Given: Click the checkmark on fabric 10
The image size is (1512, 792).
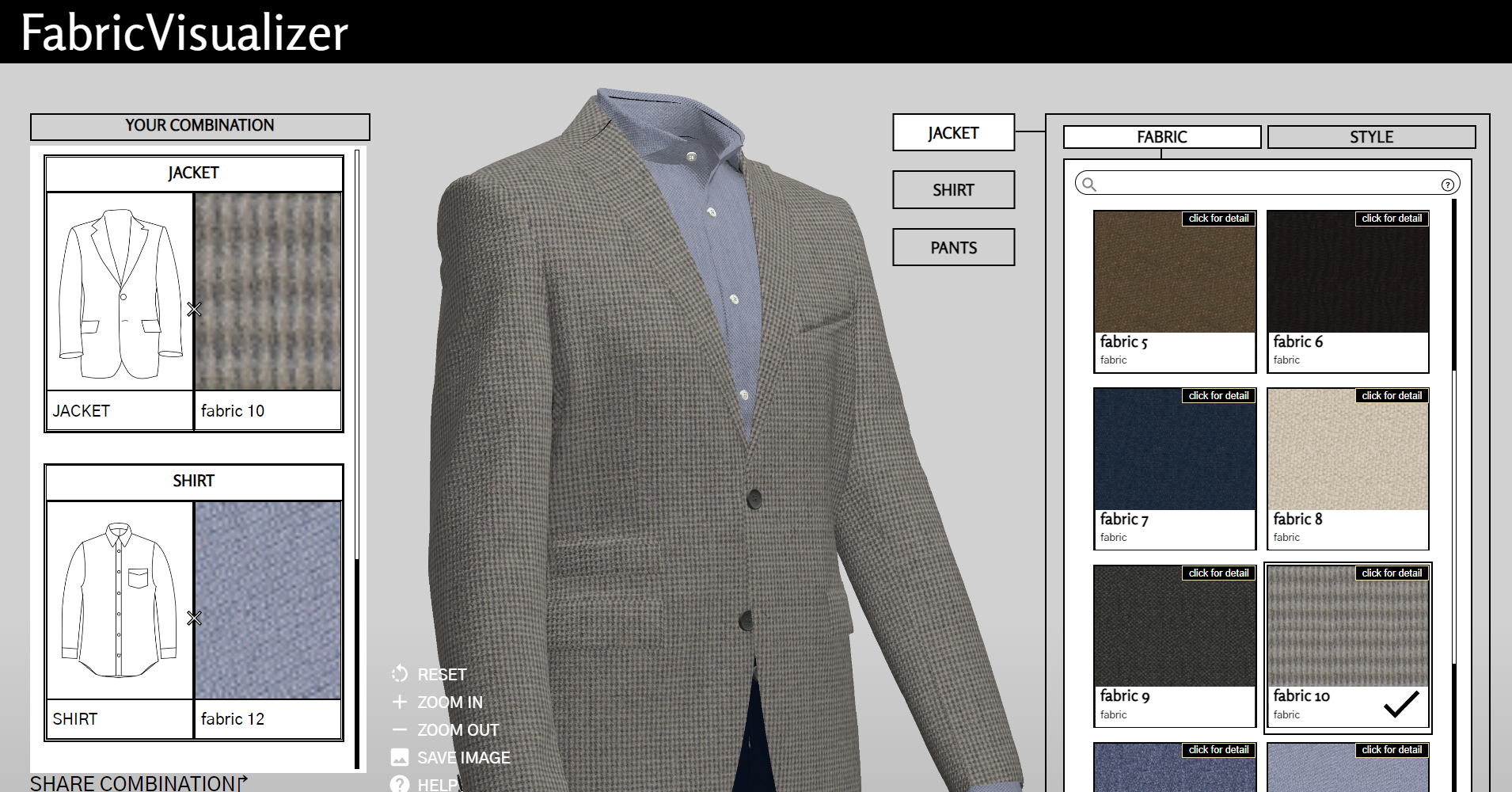Looking at the screenshot, I should point(1401,704).
